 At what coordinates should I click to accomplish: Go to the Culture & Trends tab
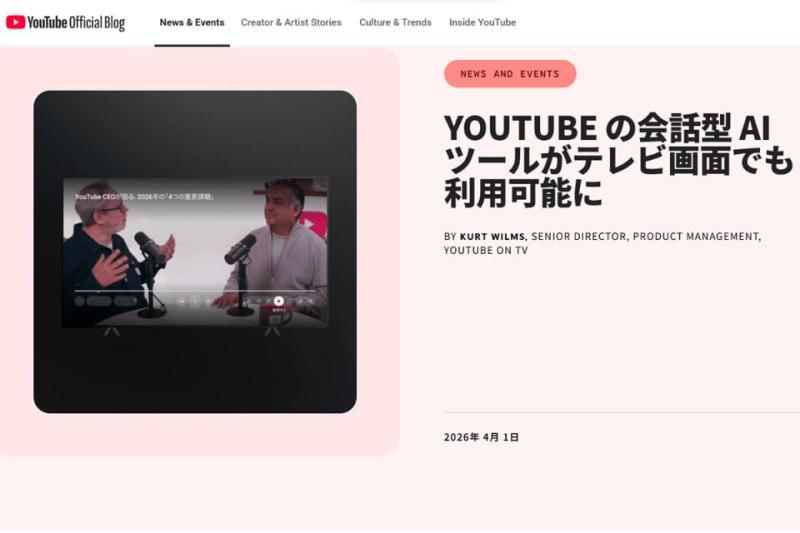395,22
